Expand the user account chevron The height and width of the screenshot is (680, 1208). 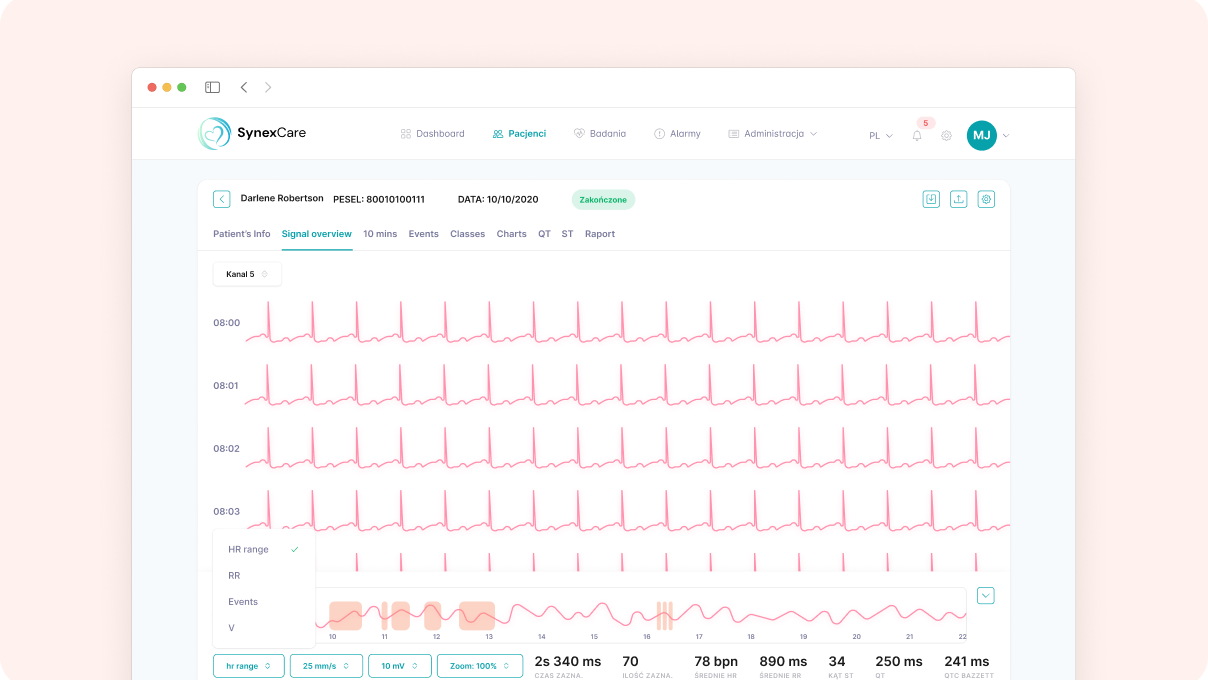coord(1006,136)
